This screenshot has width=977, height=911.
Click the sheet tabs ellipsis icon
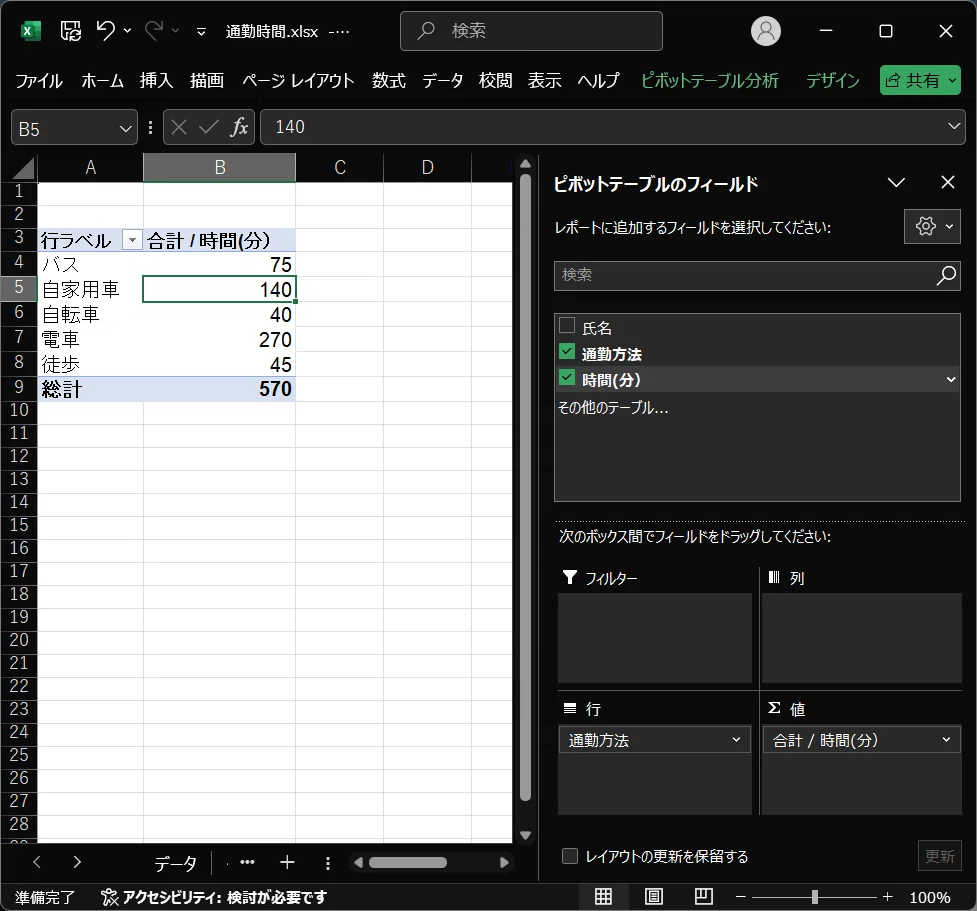(247, 862)
